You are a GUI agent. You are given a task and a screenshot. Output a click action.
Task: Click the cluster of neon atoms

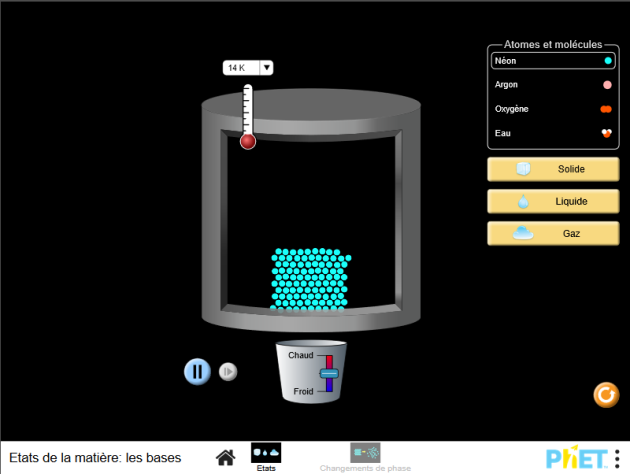pyautogui.click(x=310, y=280)
